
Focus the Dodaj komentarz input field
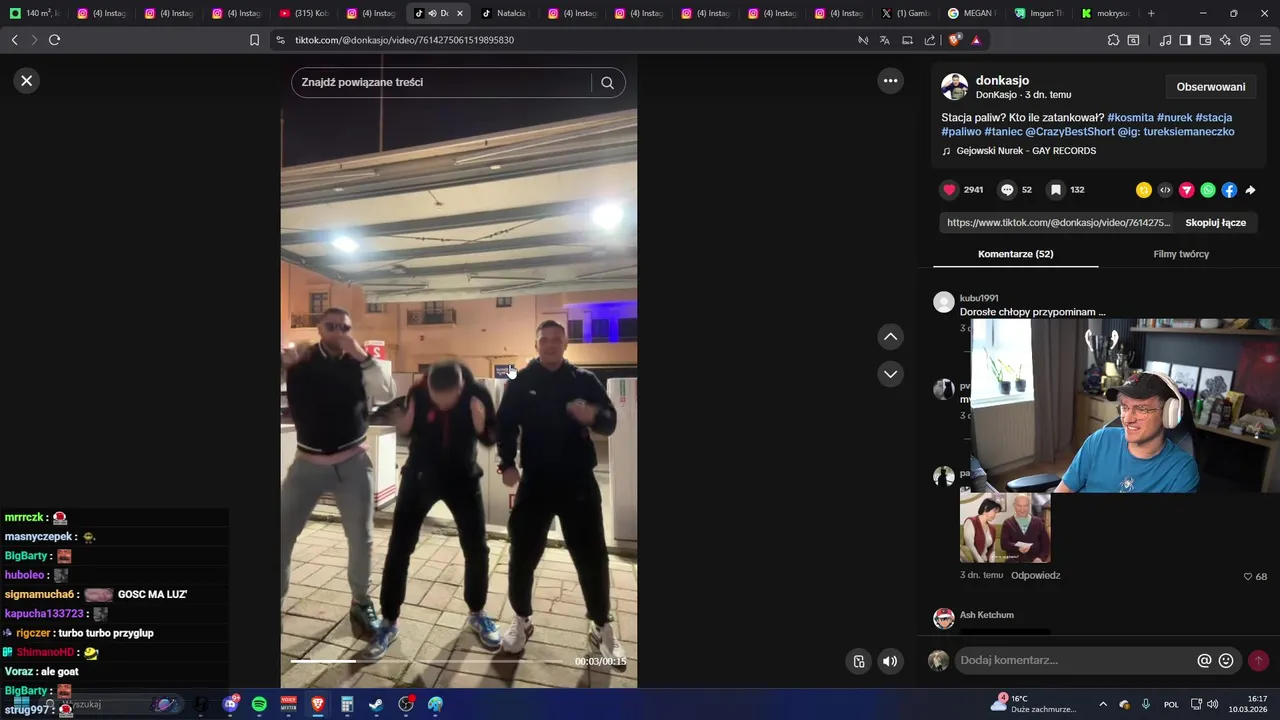[x=1074, y=661]
